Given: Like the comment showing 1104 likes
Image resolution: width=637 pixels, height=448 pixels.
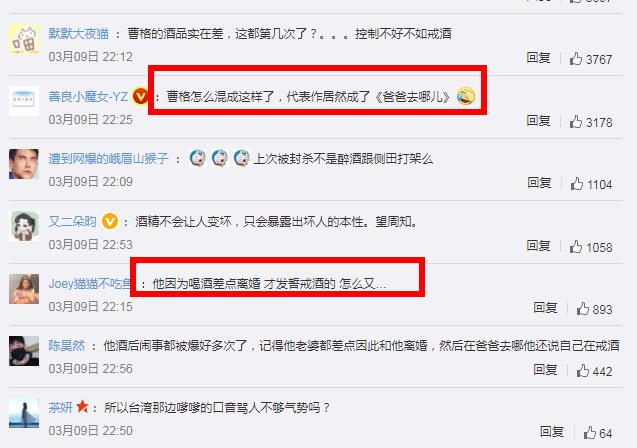Looking at the screenshot, I should [576, 184].
